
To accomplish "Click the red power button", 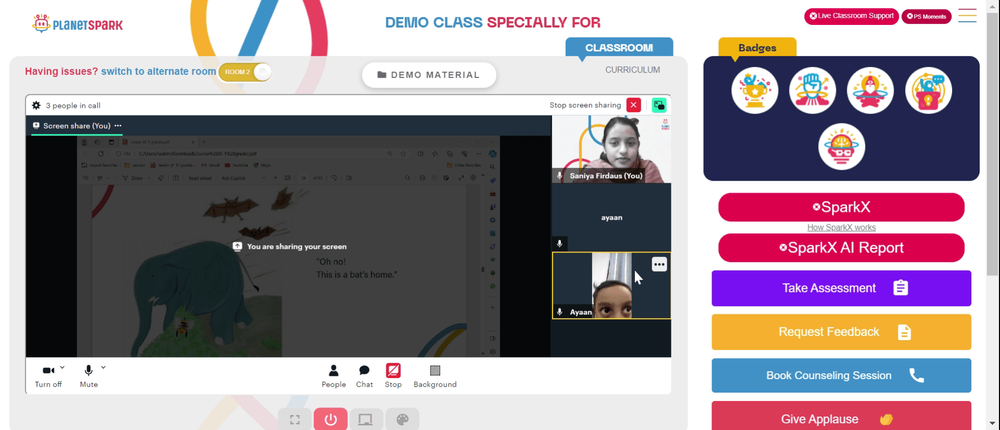I will click(x=330, y=419).
